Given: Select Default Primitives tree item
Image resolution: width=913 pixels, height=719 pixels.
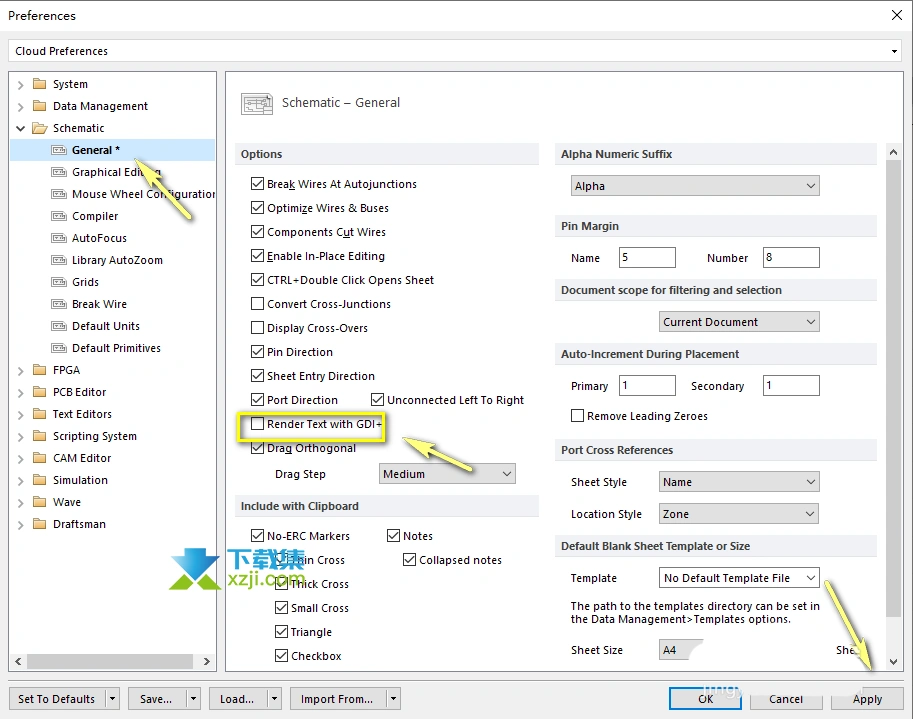Looking at the screenshot, I should coord(116,348).
